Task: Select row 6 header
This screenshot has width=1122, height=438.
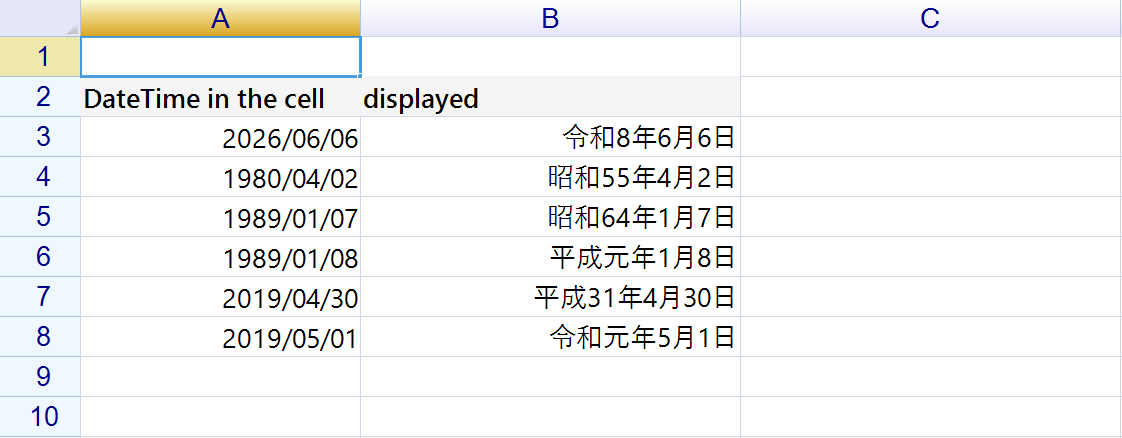Action: pos(40,257)
